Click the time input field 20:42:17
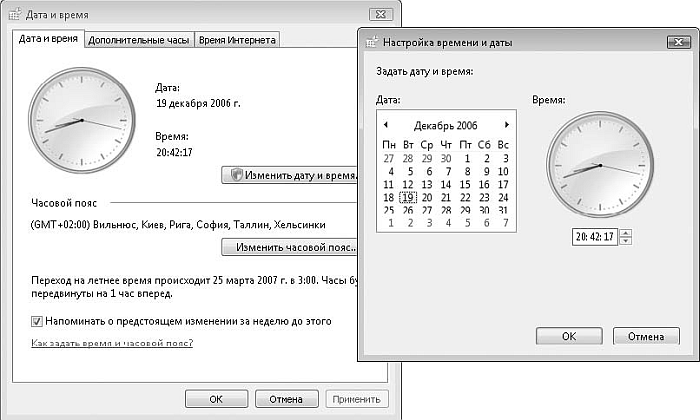This screenshot has width=700, height=420. point(594,237)
